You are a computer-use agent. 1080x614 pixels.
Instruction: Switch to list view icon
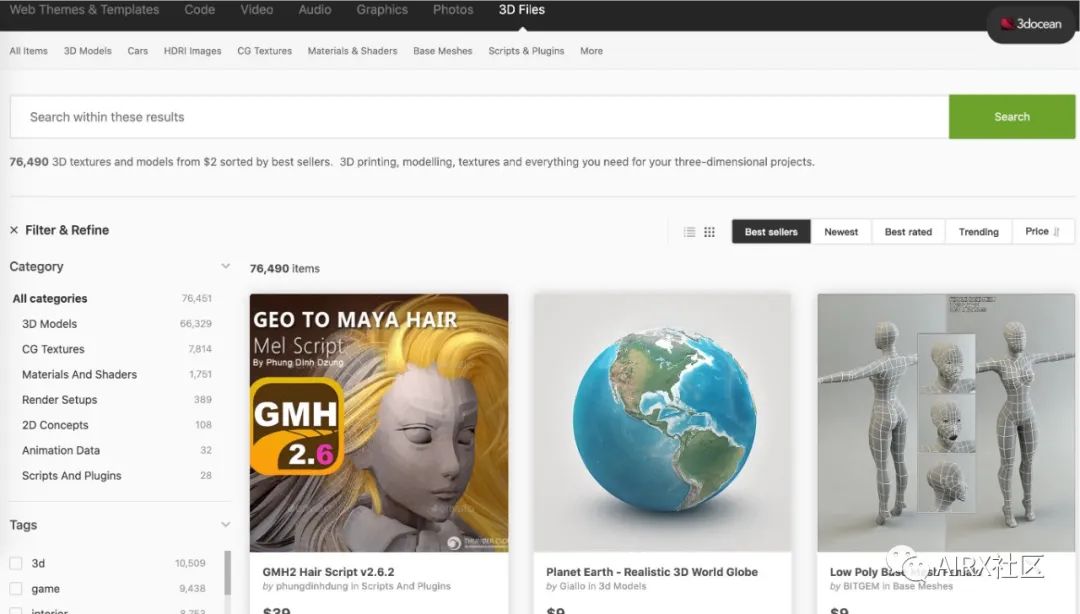coord(689,232)
